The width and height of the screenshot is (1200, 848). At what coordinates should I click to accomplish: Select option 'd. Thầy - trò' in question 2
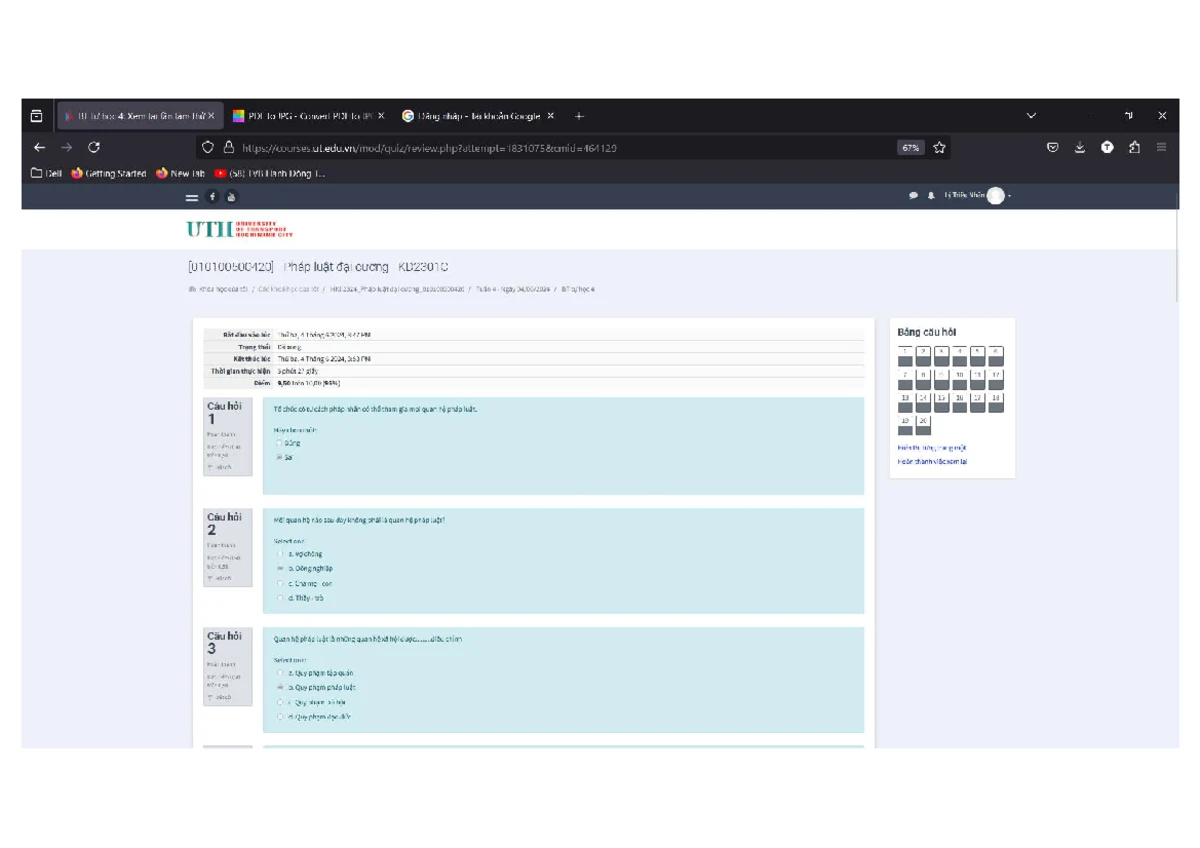tap(279, 598)
